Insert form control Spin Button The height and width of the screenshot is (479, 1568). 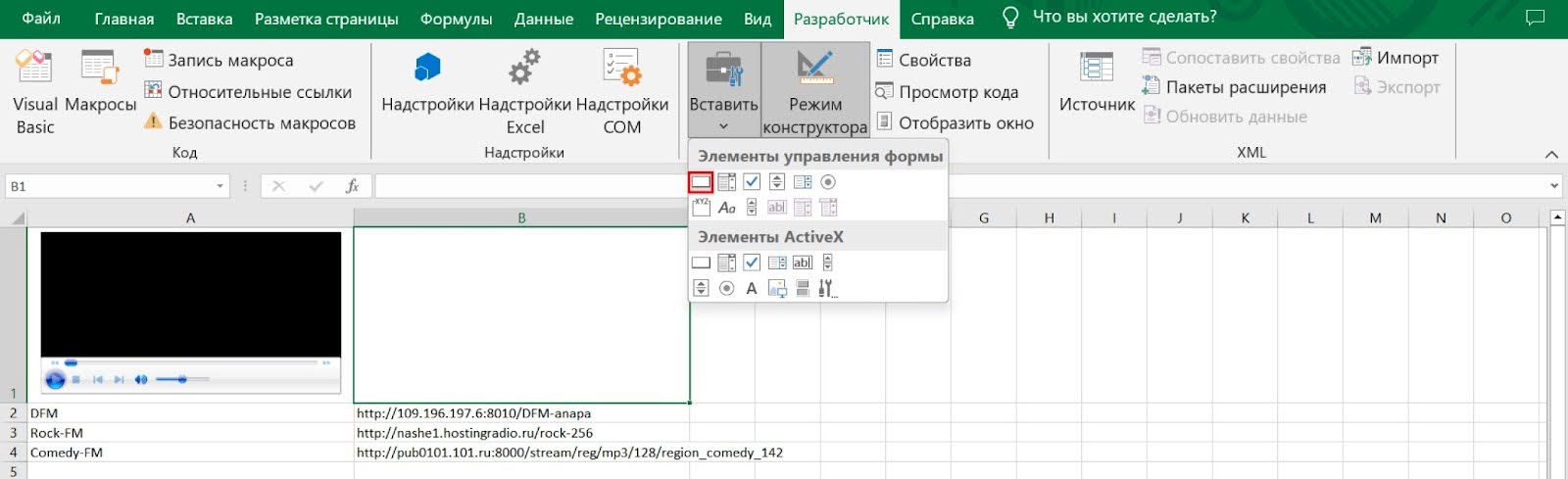tap(777, 181)
